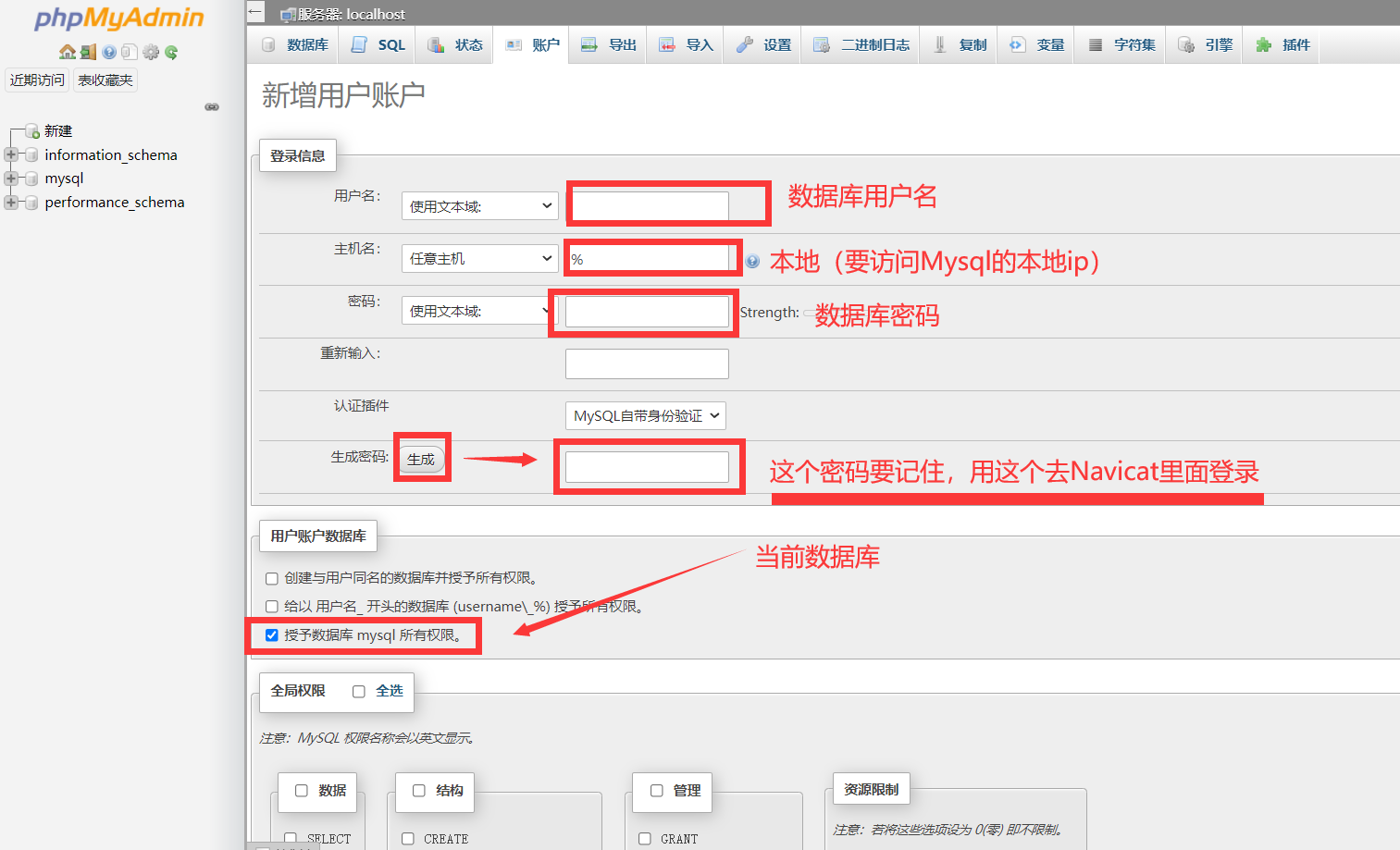Click the left arrow icon above tabs
The width and height of the screenshot is (1400, 850).
(256, 11)
